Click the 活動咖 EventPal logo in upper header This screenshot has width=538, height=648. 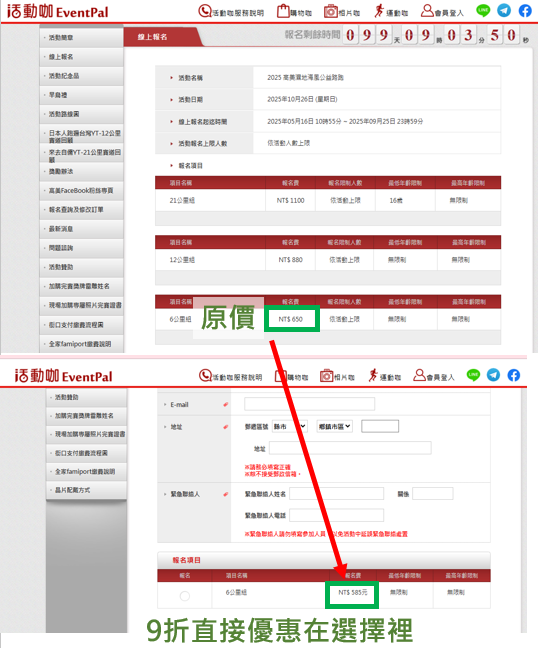click(x=58, y=11)
